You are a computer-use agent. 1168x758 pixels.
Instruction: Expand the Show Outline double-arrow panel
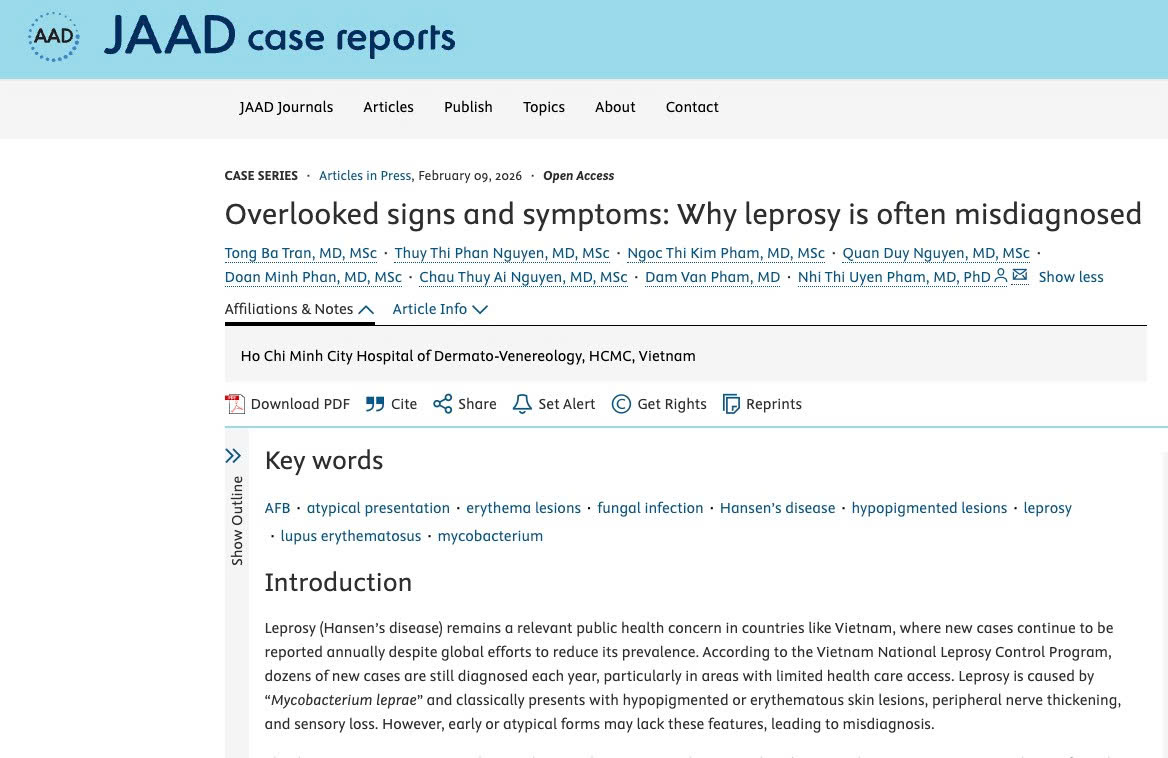[x=233, y=456]
